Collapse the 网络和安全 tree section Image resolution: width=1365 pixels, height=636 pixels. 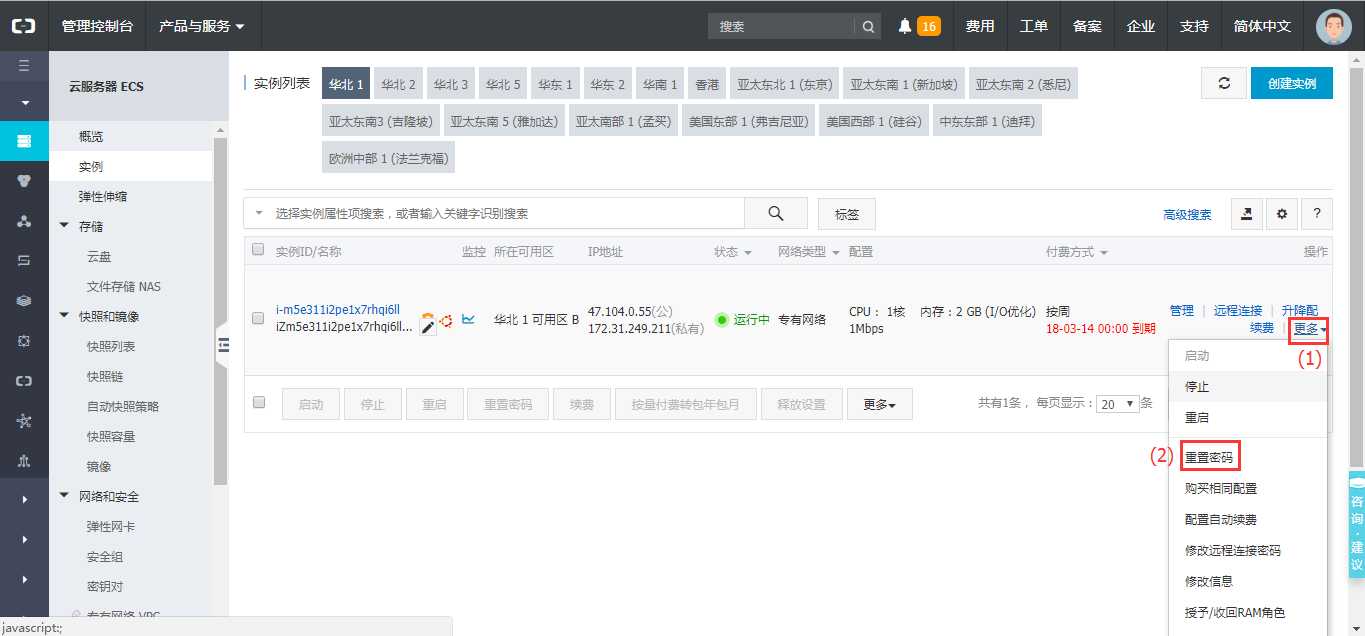tap(65, 496)
